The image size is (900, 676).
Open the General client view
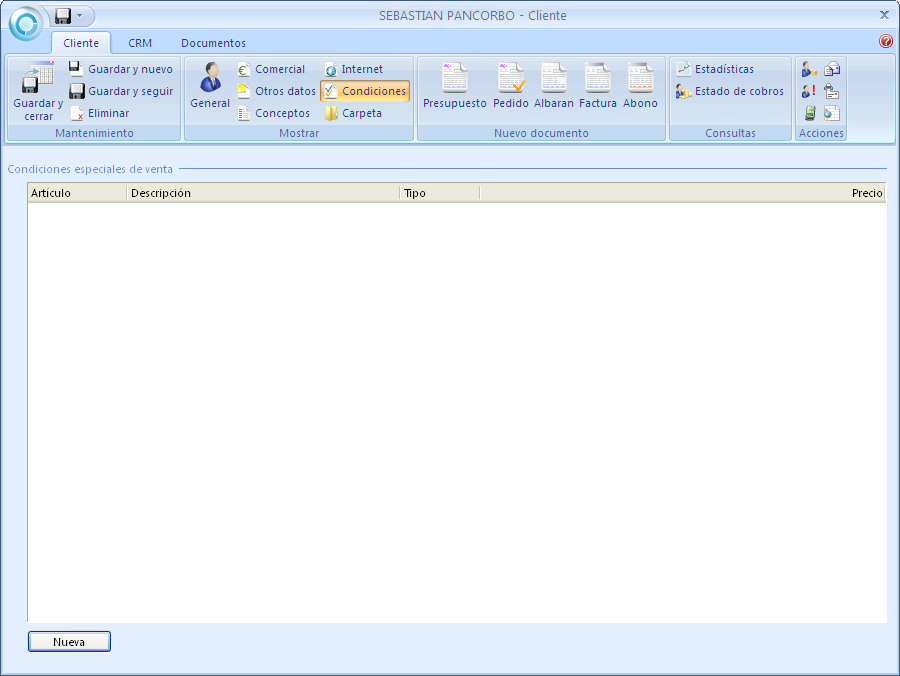[210, 86]
